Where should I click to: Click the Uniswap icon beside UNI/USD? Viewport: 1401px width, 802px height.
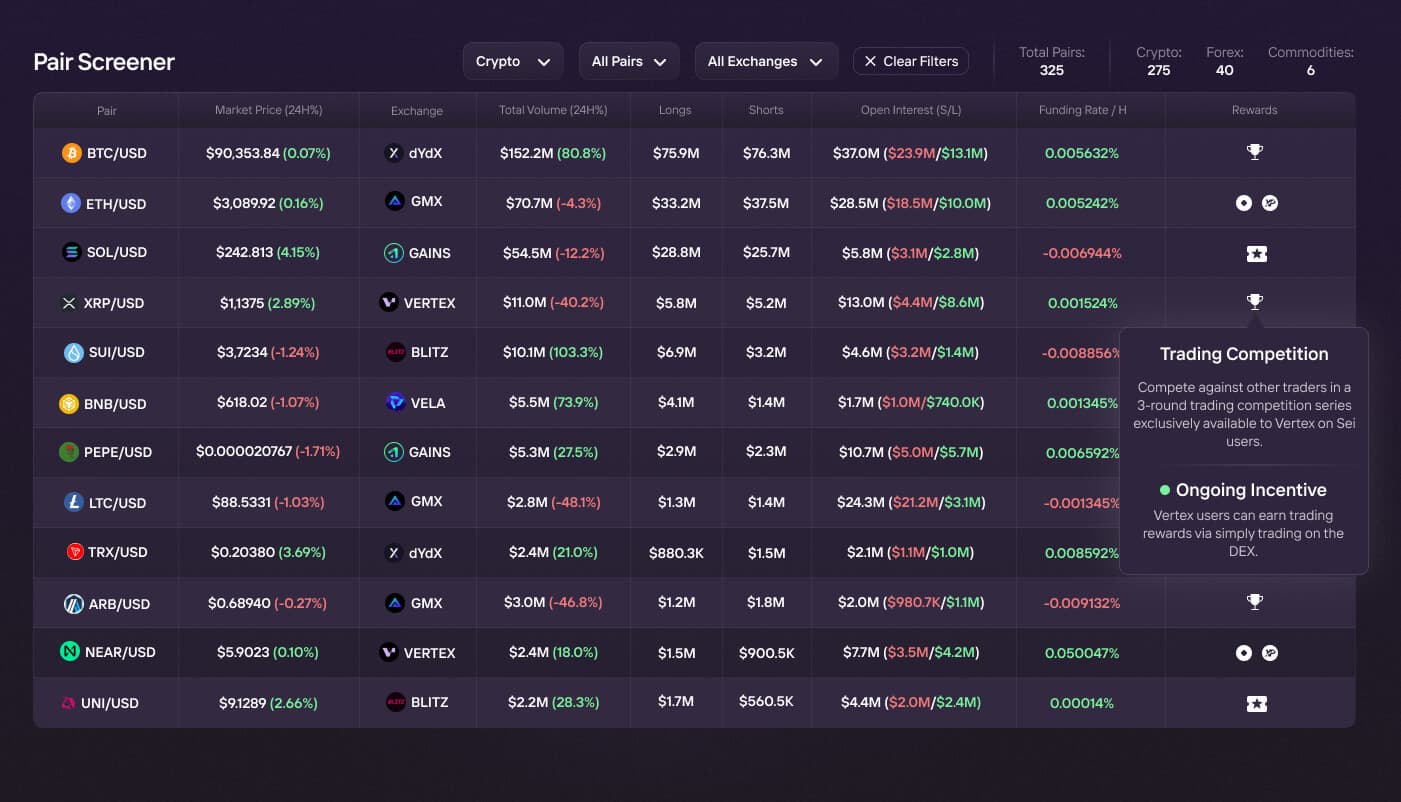point(69,703)
